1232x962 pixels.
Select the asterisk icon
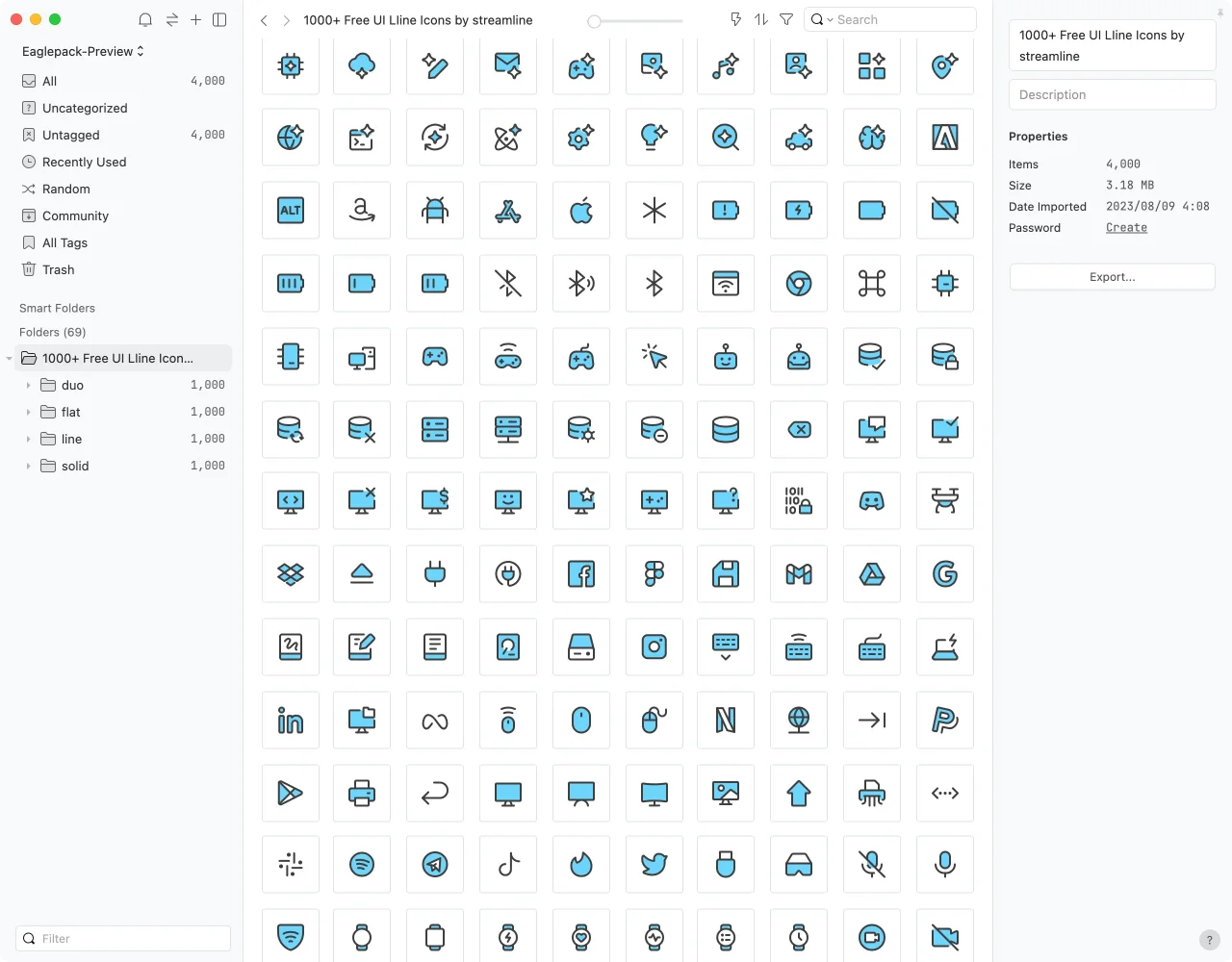[654, 211]
